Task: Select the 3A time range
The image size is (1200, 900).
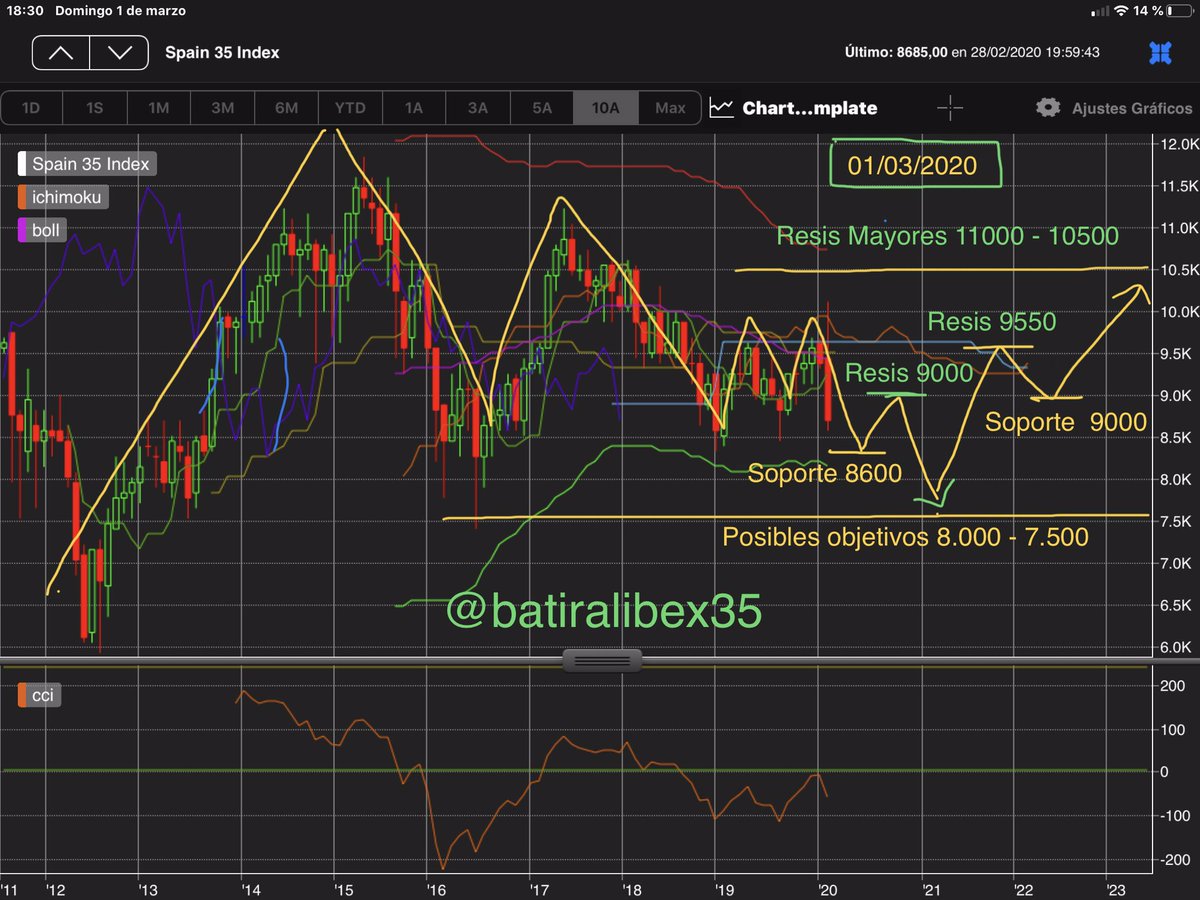Action: 478,108
